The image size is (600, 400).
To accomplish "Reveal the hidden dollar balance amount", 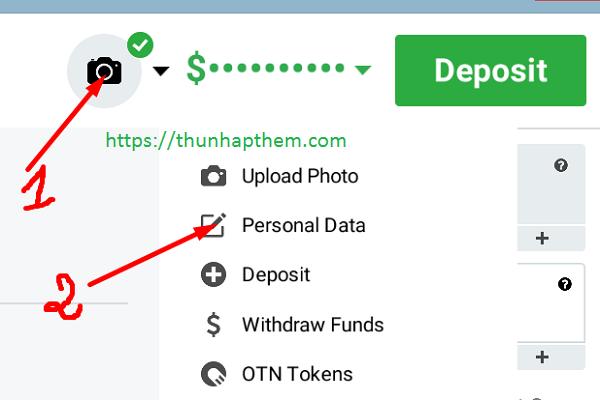I will click(x=266, y=68).
